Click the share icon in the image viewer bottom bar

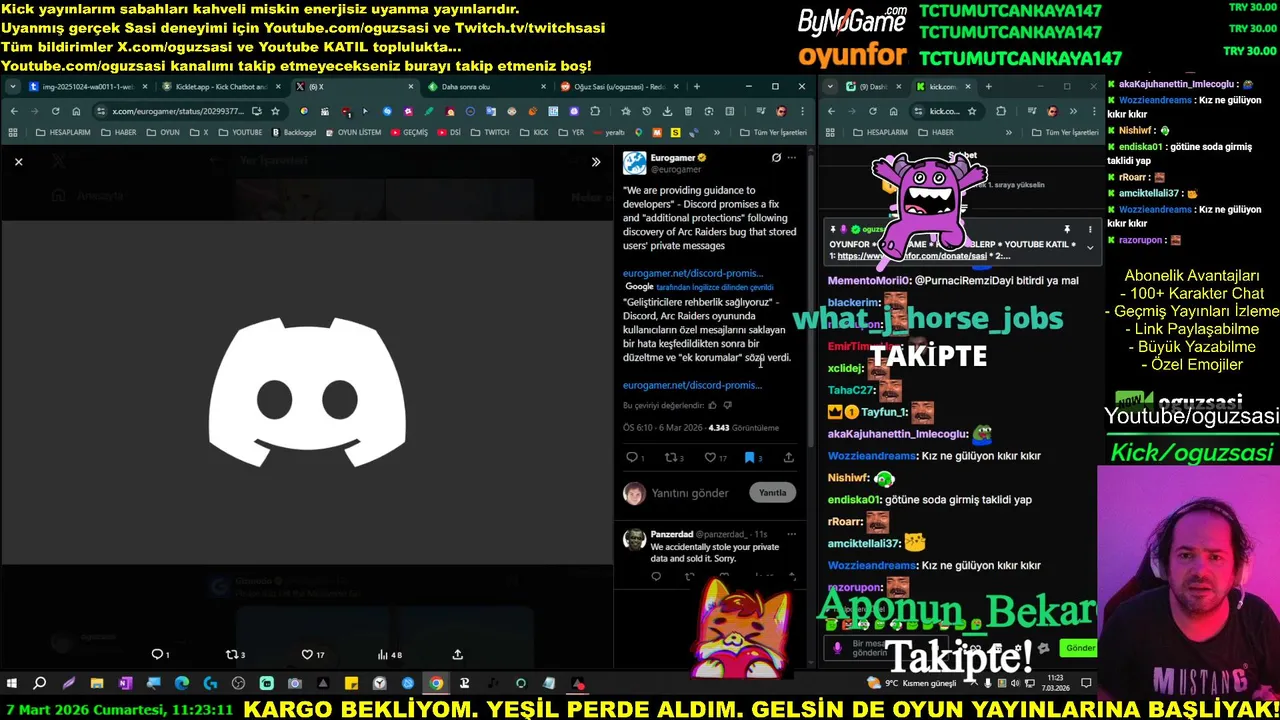click(458, 654)
